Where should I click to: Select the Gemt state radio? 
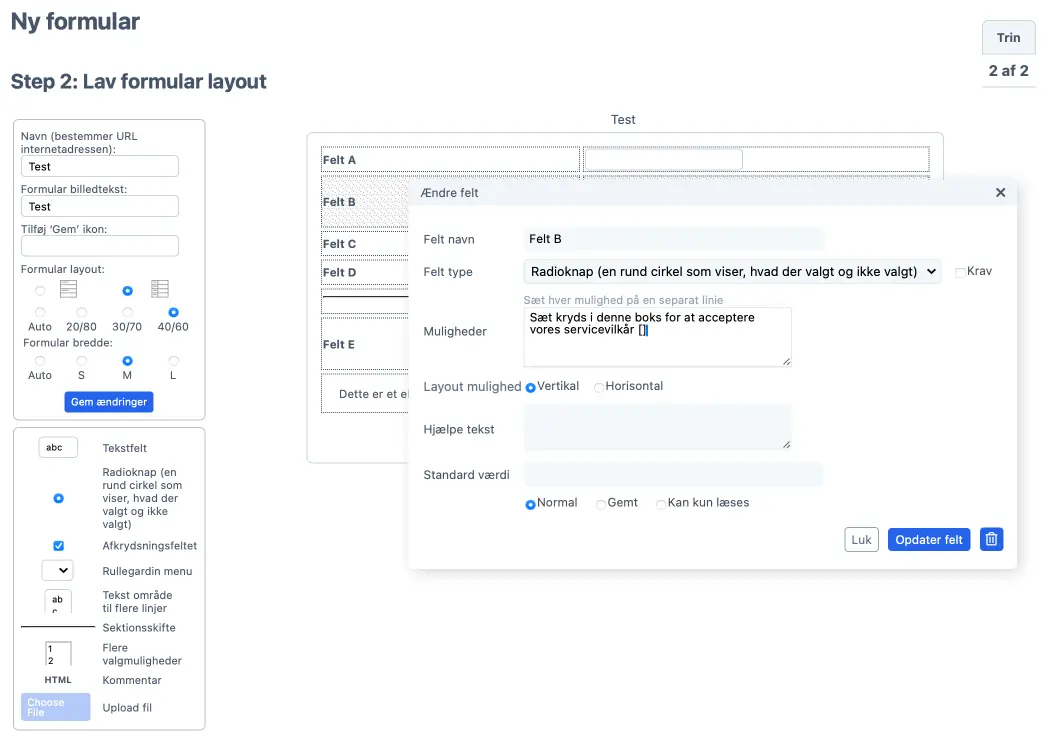click(x=601, y=504)
